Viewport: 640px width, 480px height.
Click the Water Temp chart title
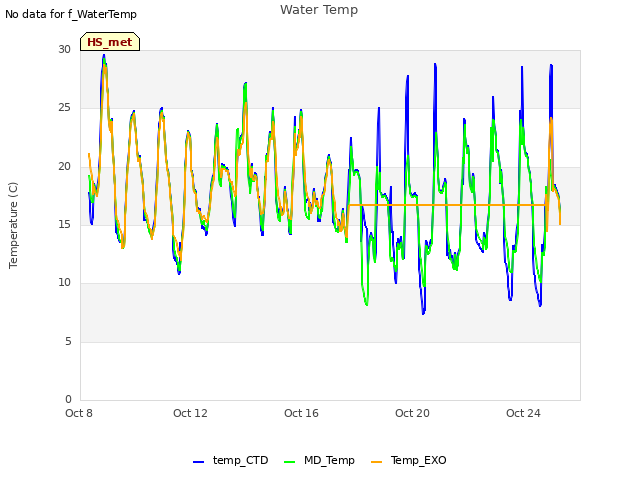click(x=319, y=10)
